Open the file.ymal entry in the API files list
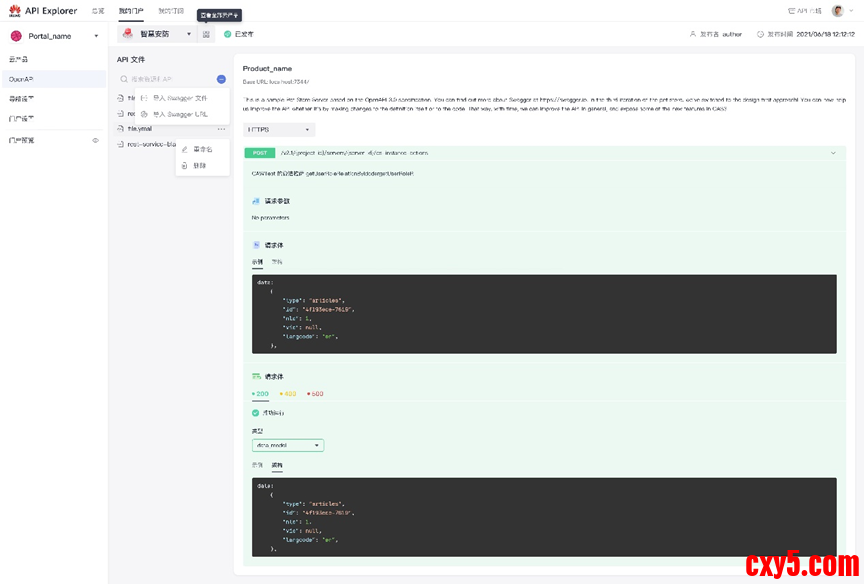The height and width of the screenshot is (584, 864). (139, 128)
